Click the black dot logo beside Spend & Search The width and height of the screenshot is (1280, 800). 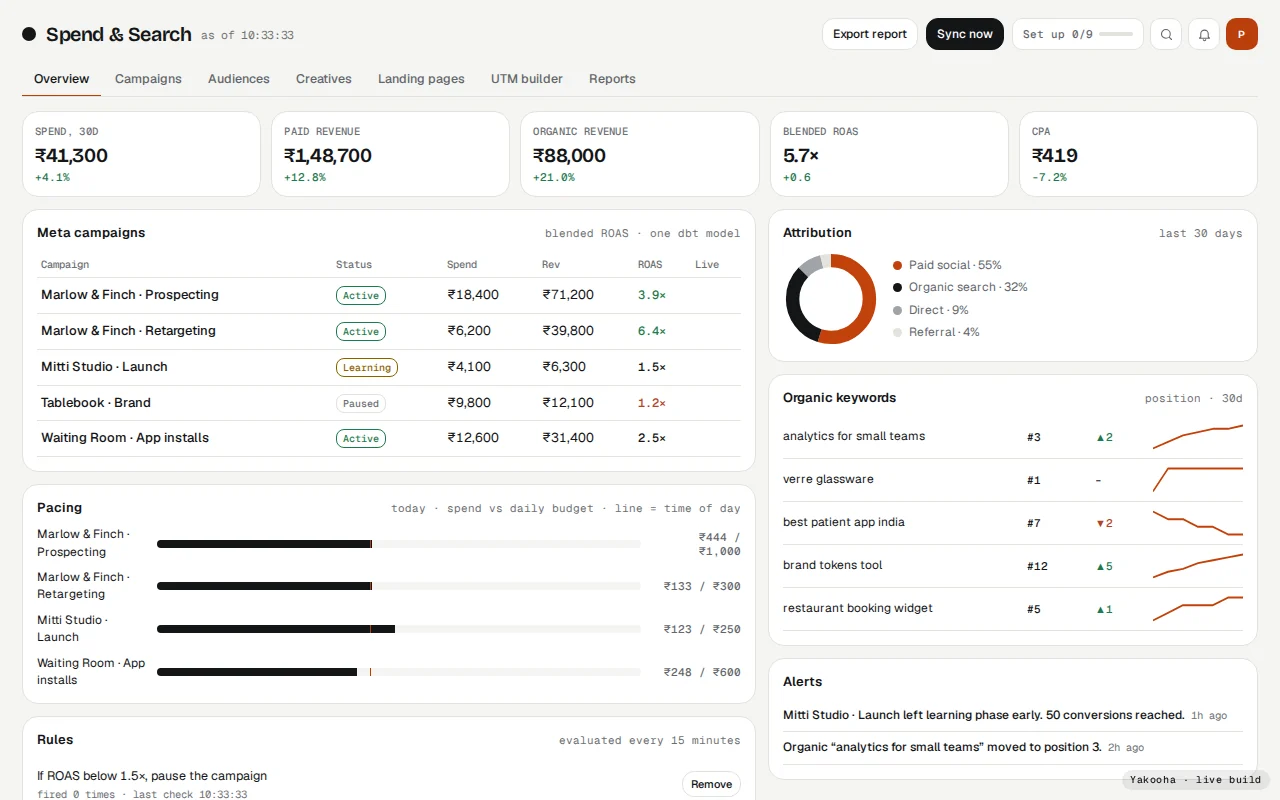(29, 34)
